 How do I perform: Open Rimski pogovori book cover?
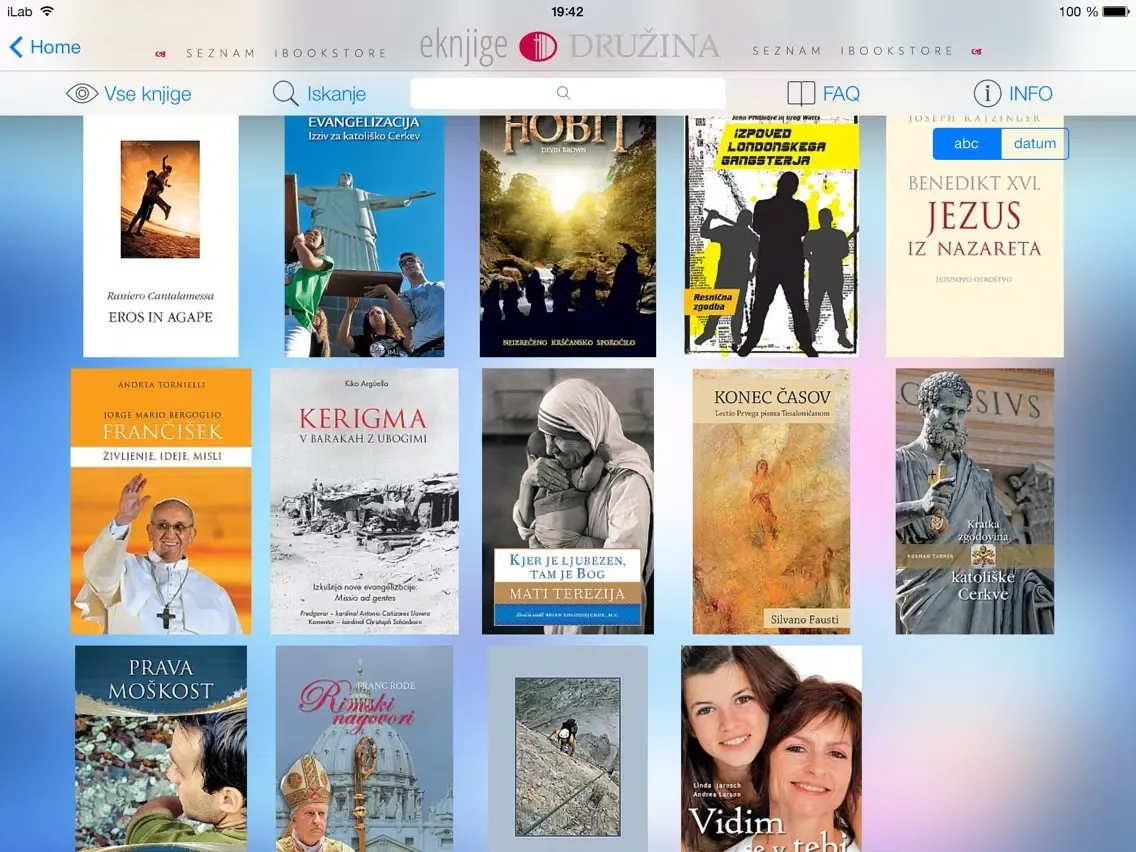pos(364,749)
